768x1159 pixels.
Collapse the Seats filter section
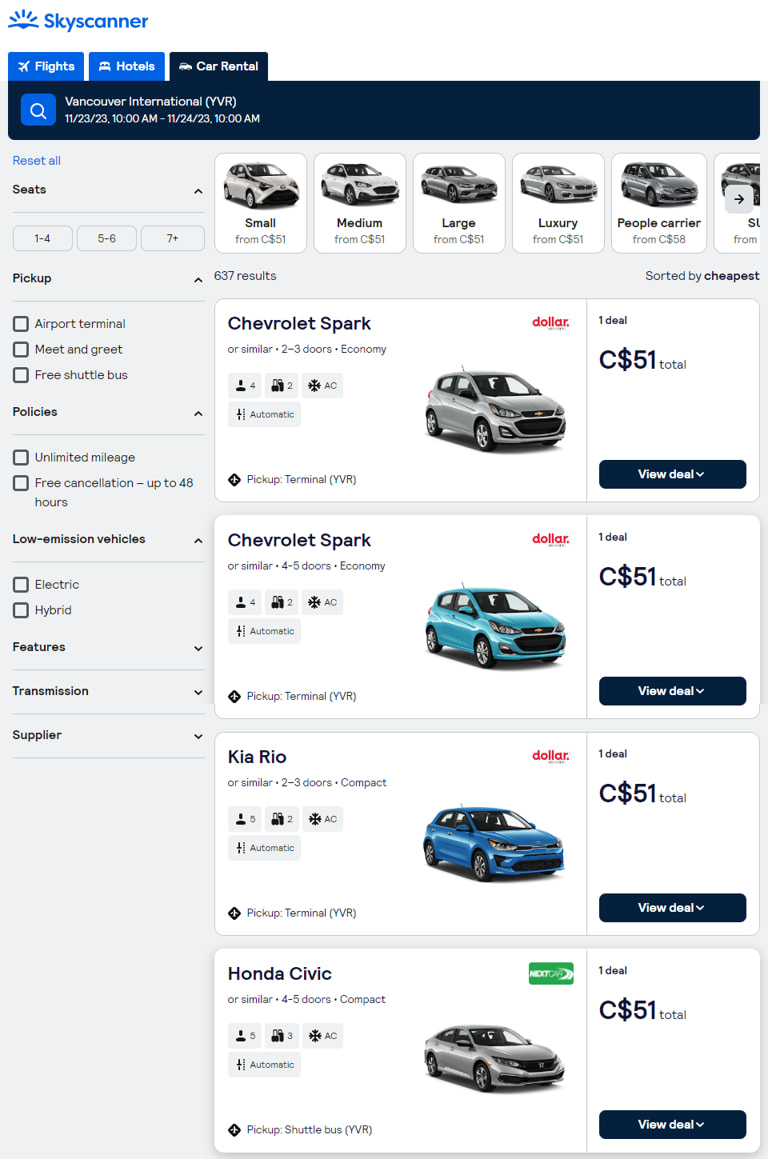click(x=198, y=191)
